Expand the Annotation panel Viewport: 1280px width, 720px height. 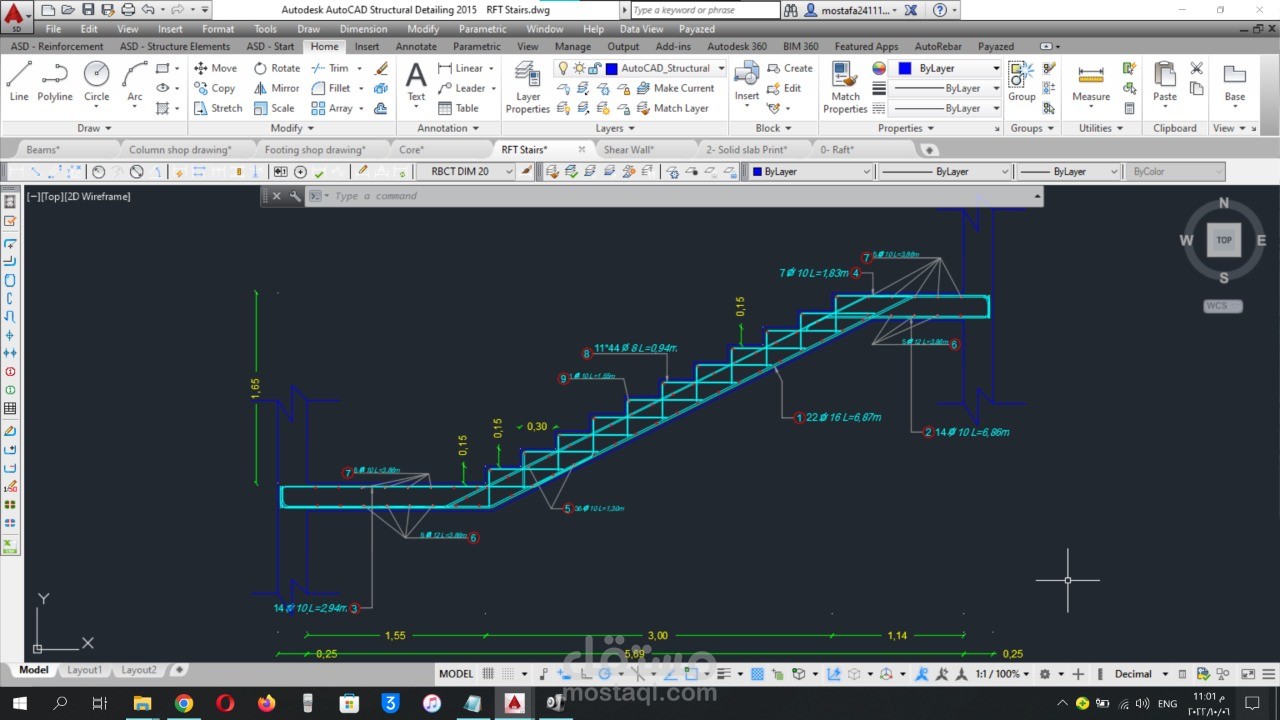point(448,128)
